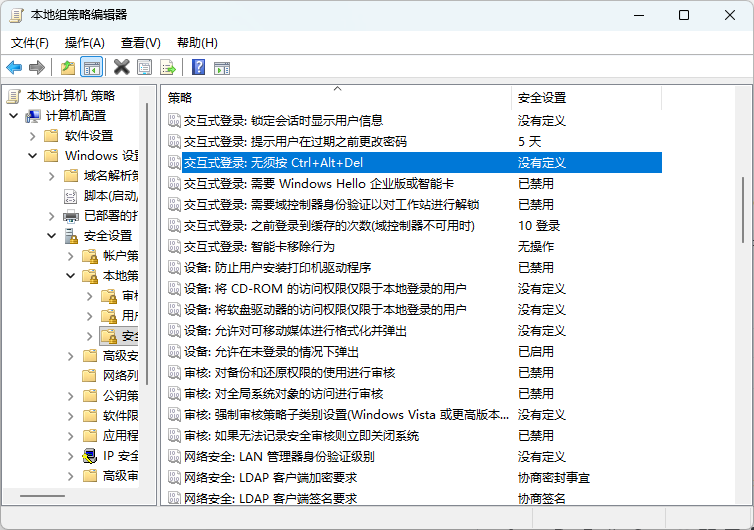Collapse the Windows 设置 node
The height and width of the screenshot is (530, 754).
pos(32,156)
